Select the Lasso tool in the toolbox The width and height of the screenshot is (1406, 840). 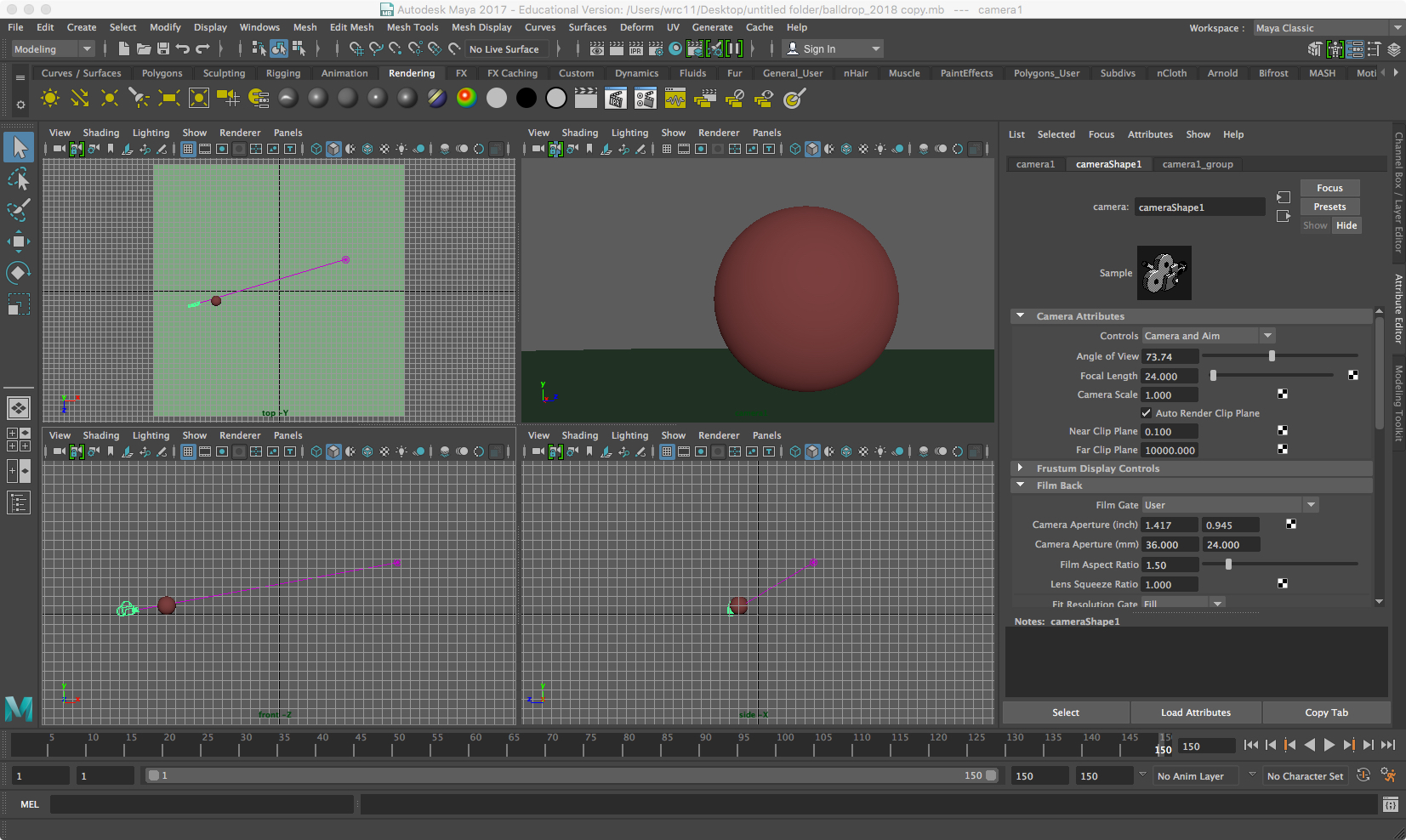coord(18,179)
